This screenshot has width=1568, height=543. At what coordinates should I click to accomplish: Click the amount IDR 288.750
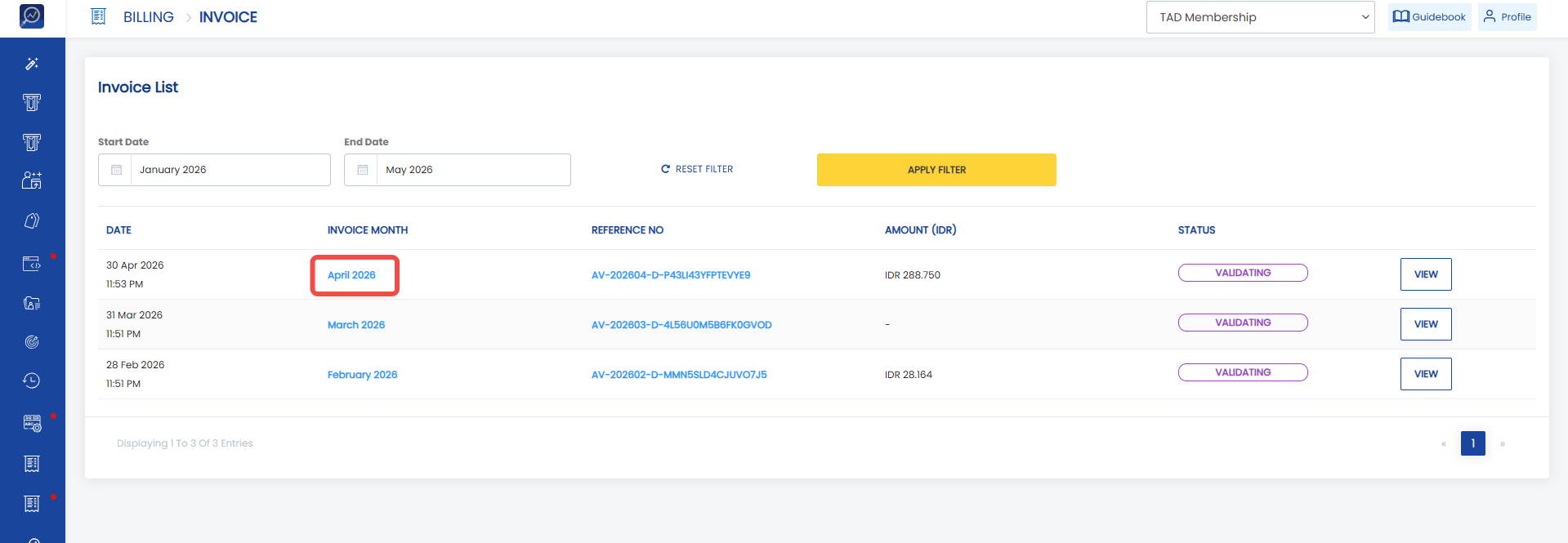tap(913, 275)
